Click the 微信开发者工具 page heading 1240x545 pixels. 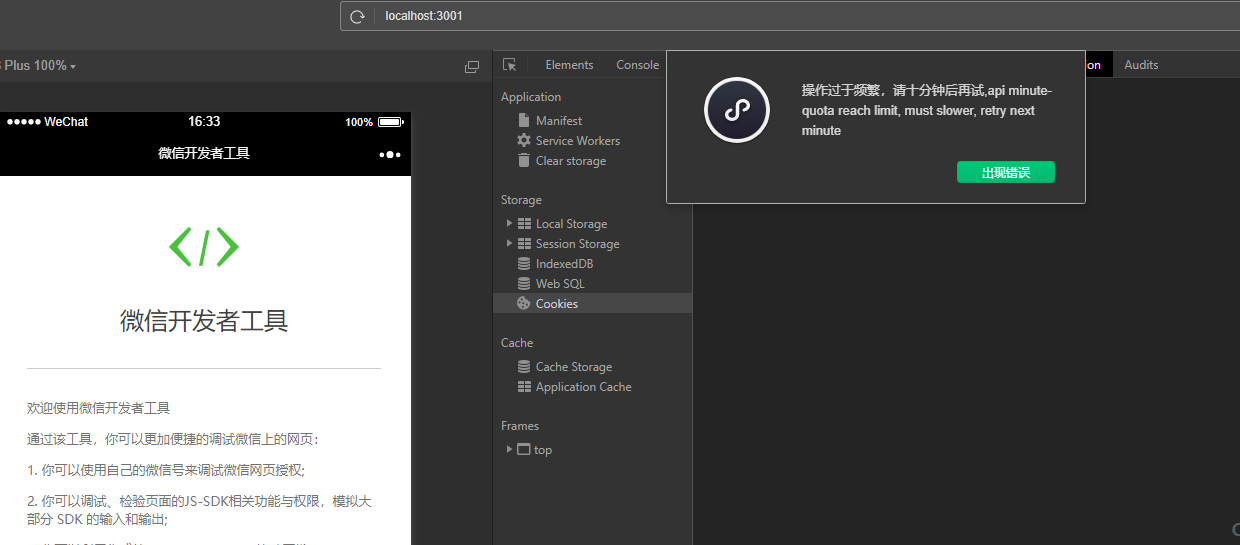point(204,321)
